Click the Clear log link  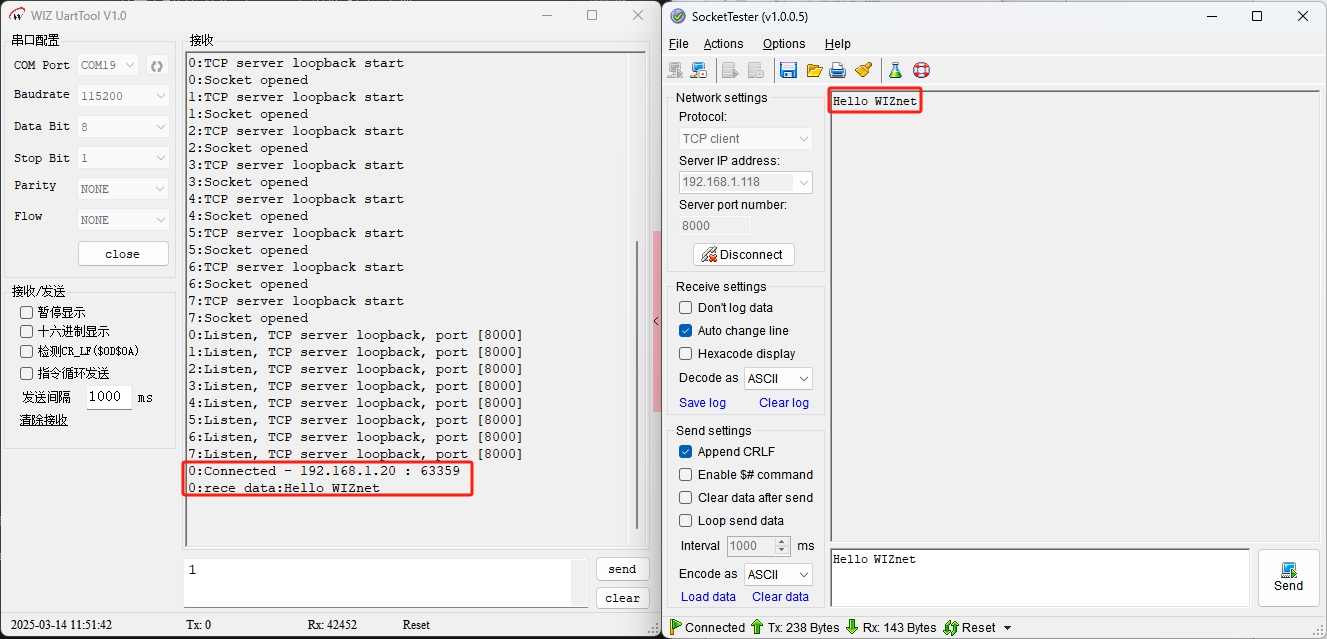click(783, 403)
